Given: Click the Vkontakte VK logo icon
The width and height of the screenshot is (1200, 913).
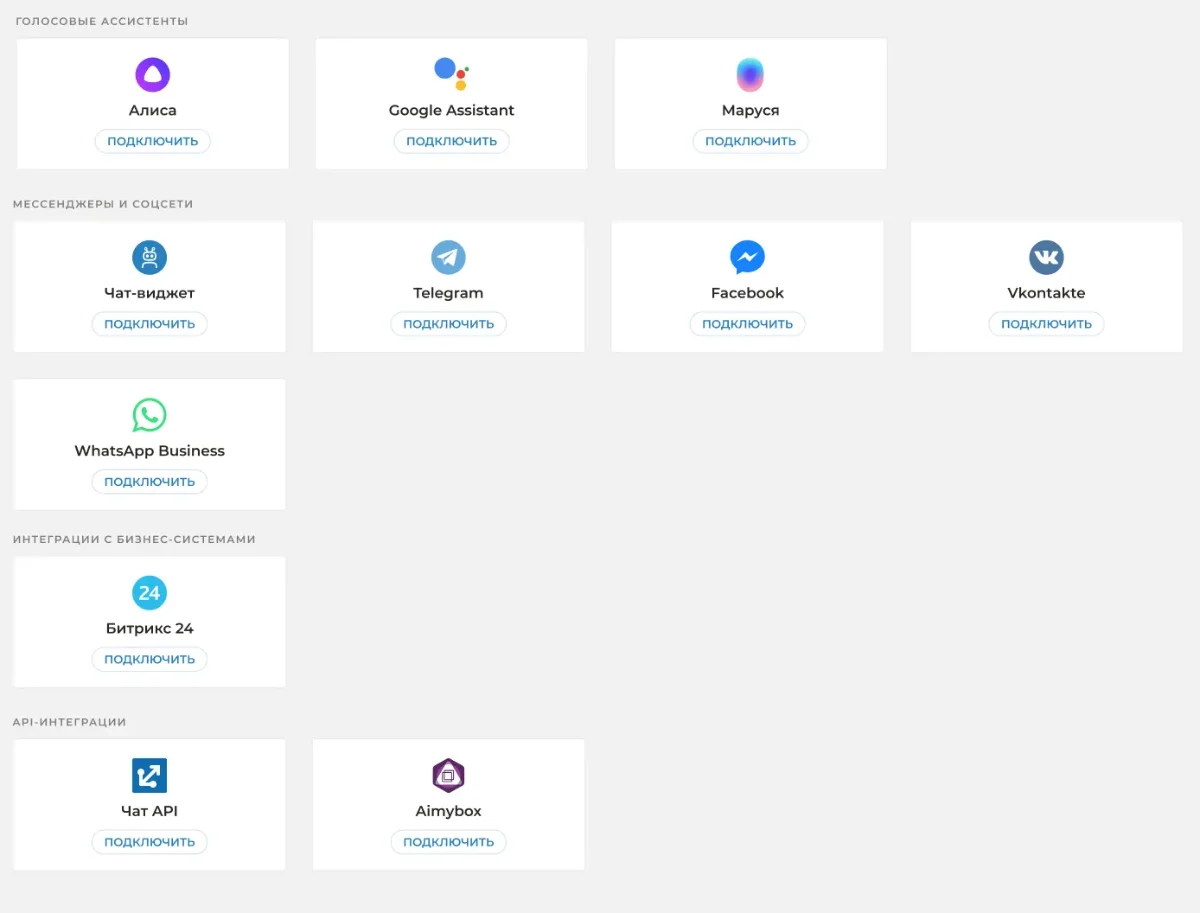Looking at the screenshot, I should click(x=1046, y=258).
